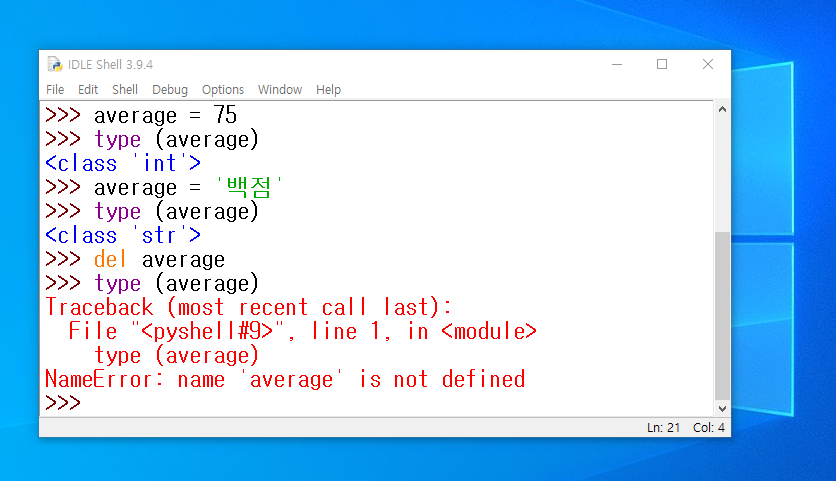Viewport: 836px width, 481px height.
Task: Open the Help menu
Action: pyautogui.click(x=328, y=90)
